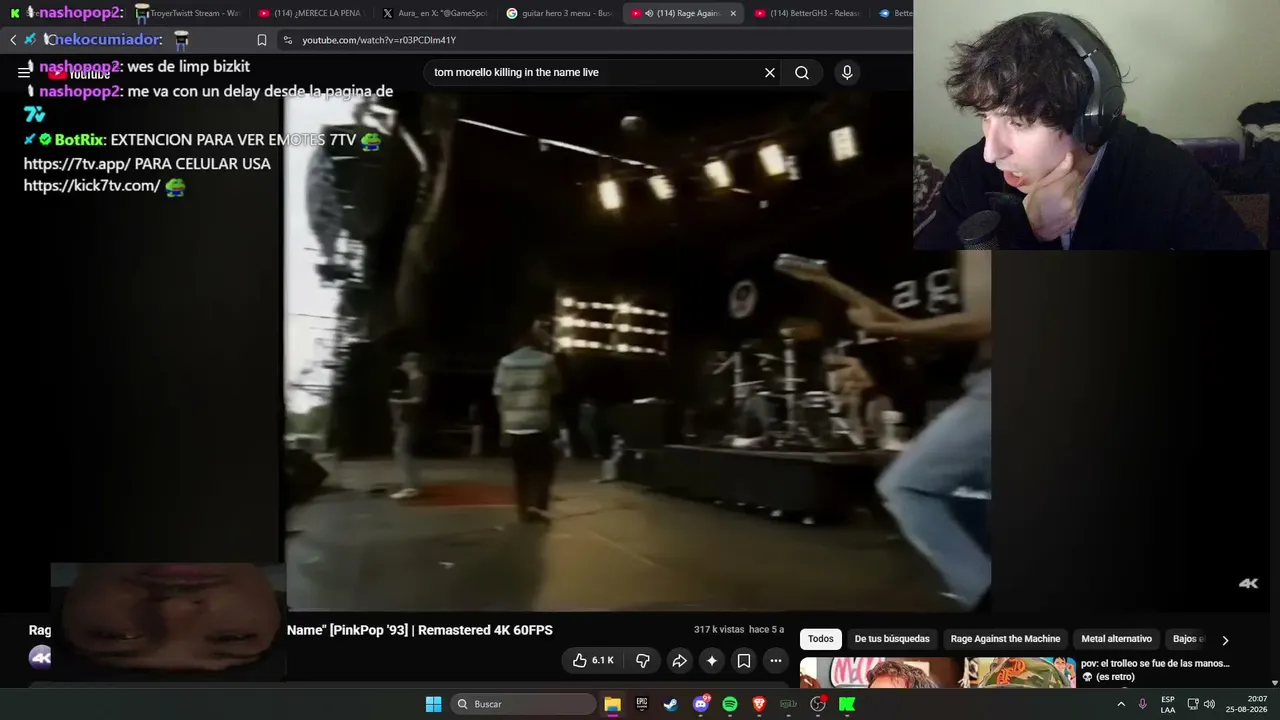Open the Kick app from the taskbar
This screenshot has width=1280, height=720.
click(847, 704)
